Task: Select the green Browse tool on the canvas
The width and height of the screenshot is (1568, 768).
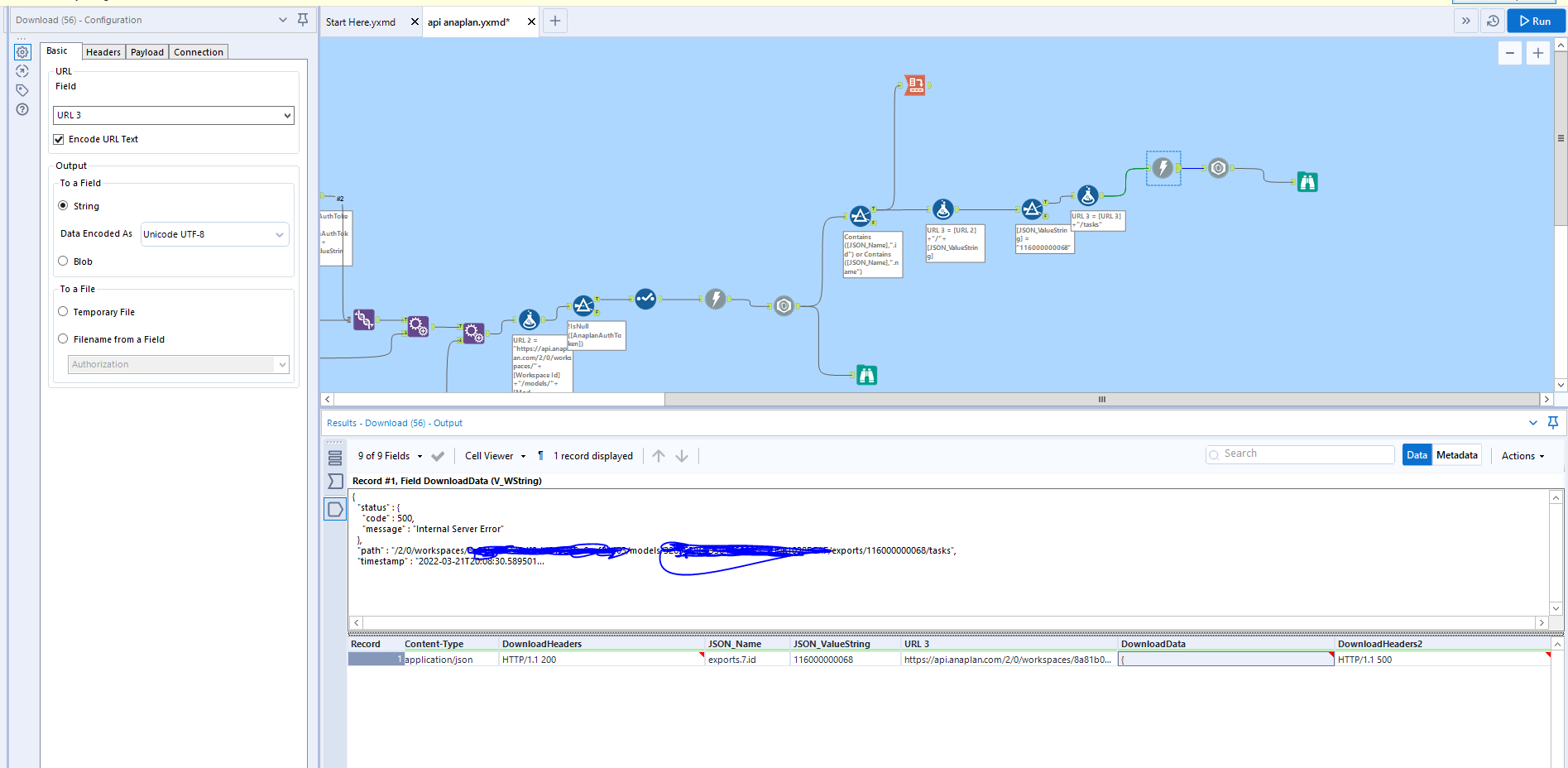Action: (x=1307, y=182)
